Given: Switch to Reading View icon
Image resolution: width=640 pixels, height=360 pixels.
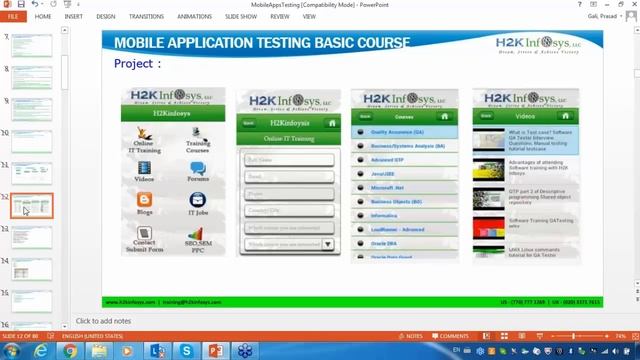Looking at the screenshot, I should tap(522, 336).
